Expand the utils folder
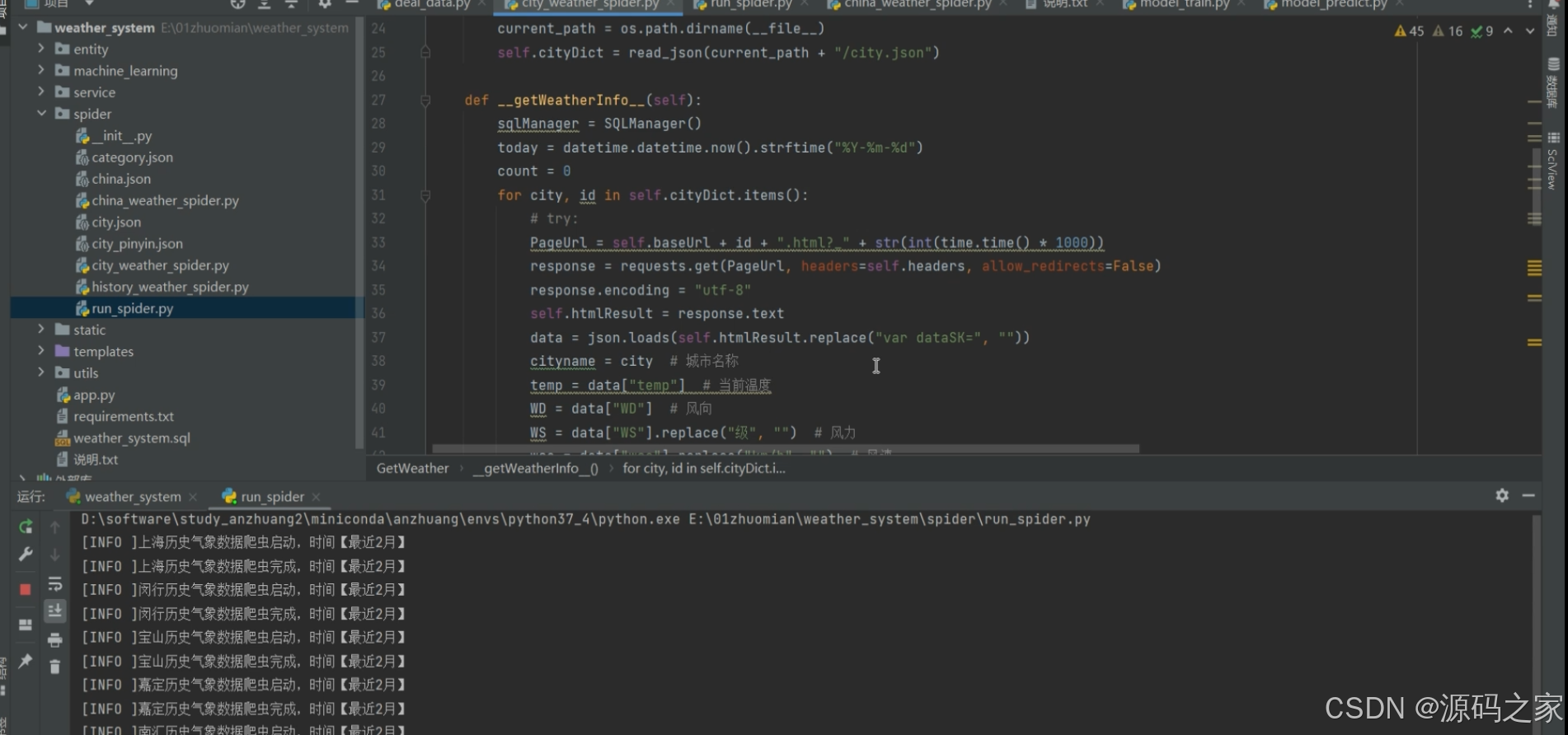 (x=41, y=372)
